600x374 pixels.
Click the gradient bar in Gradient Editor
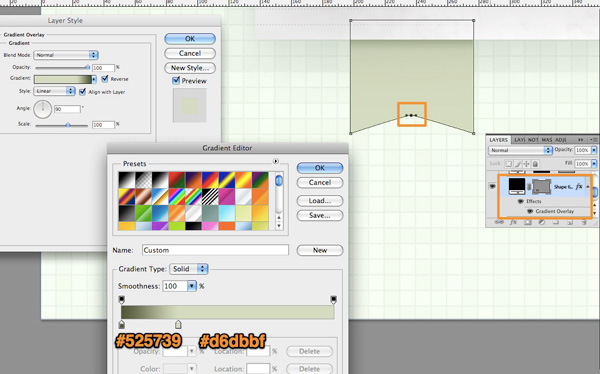(x=228, y=312)
